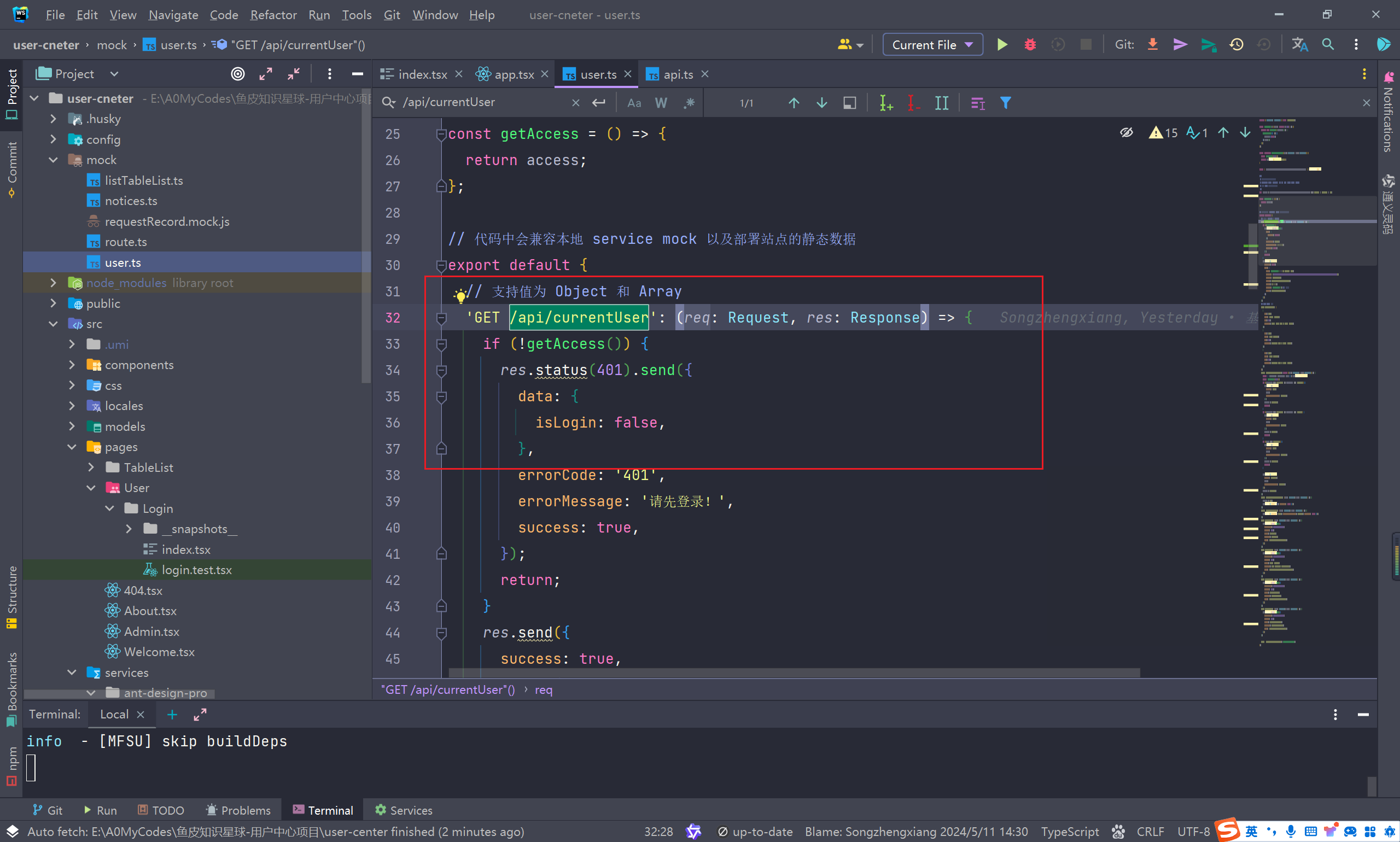Open Code With Me users icon
The width and height of the screenshot is (1400, 842).
(x=850, y=44)
